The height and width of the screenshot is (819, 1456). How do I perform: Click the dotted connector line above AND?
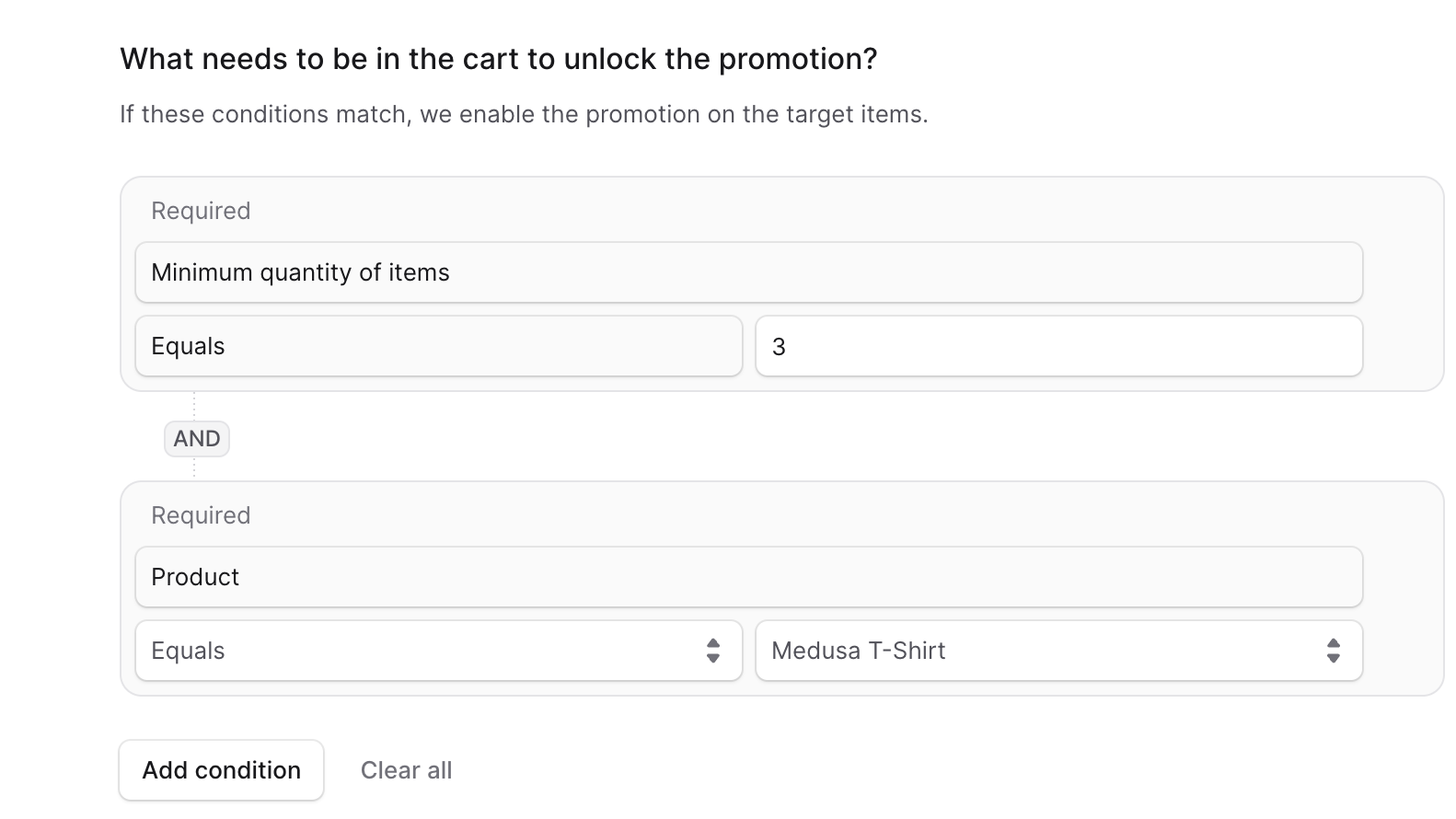[194, 406]
